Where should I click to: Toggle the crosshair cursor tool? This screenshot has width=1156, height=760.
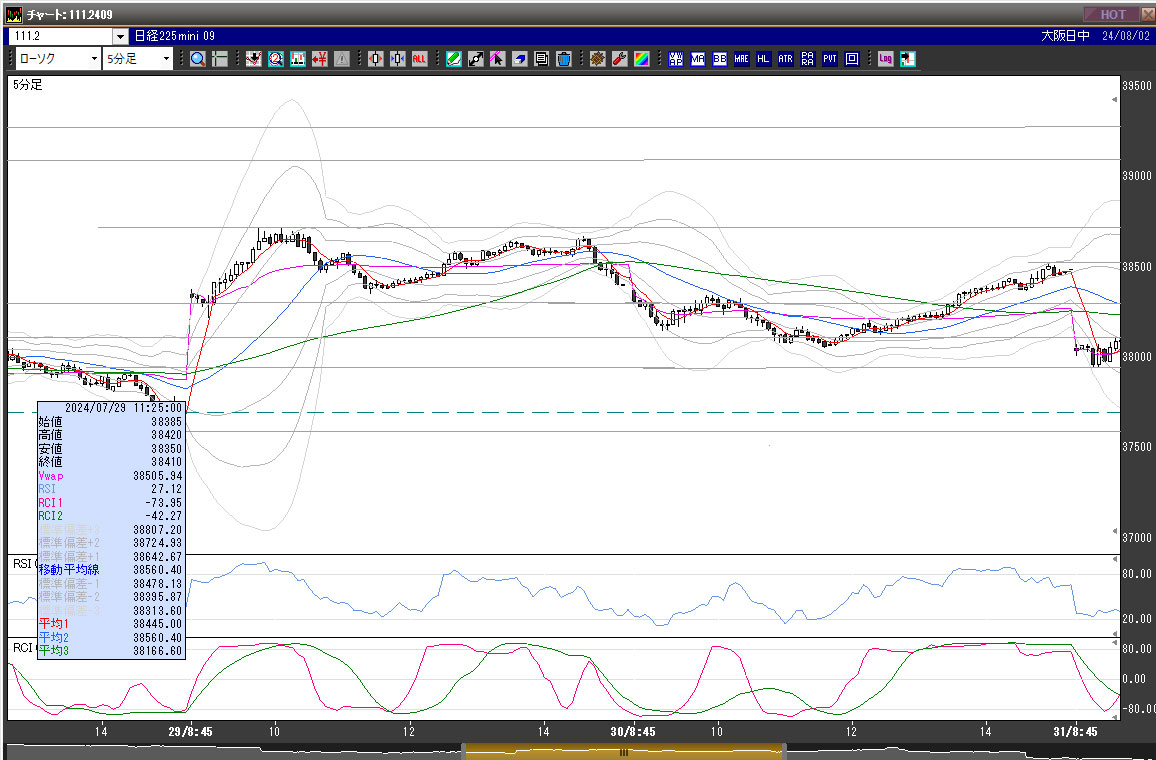220,59
